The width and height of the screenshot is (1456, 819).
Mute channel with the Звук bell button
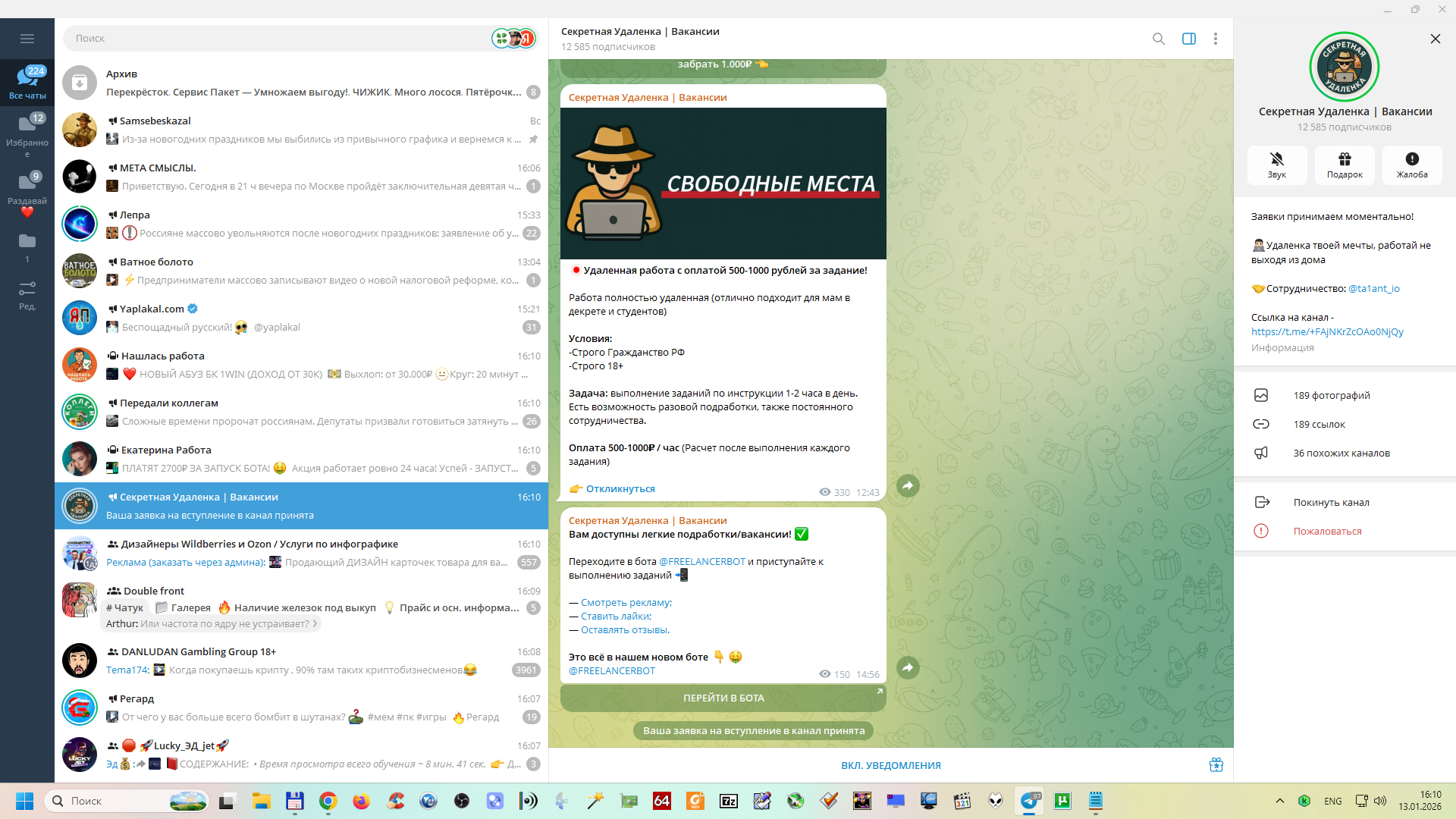tap(1276, 165)
